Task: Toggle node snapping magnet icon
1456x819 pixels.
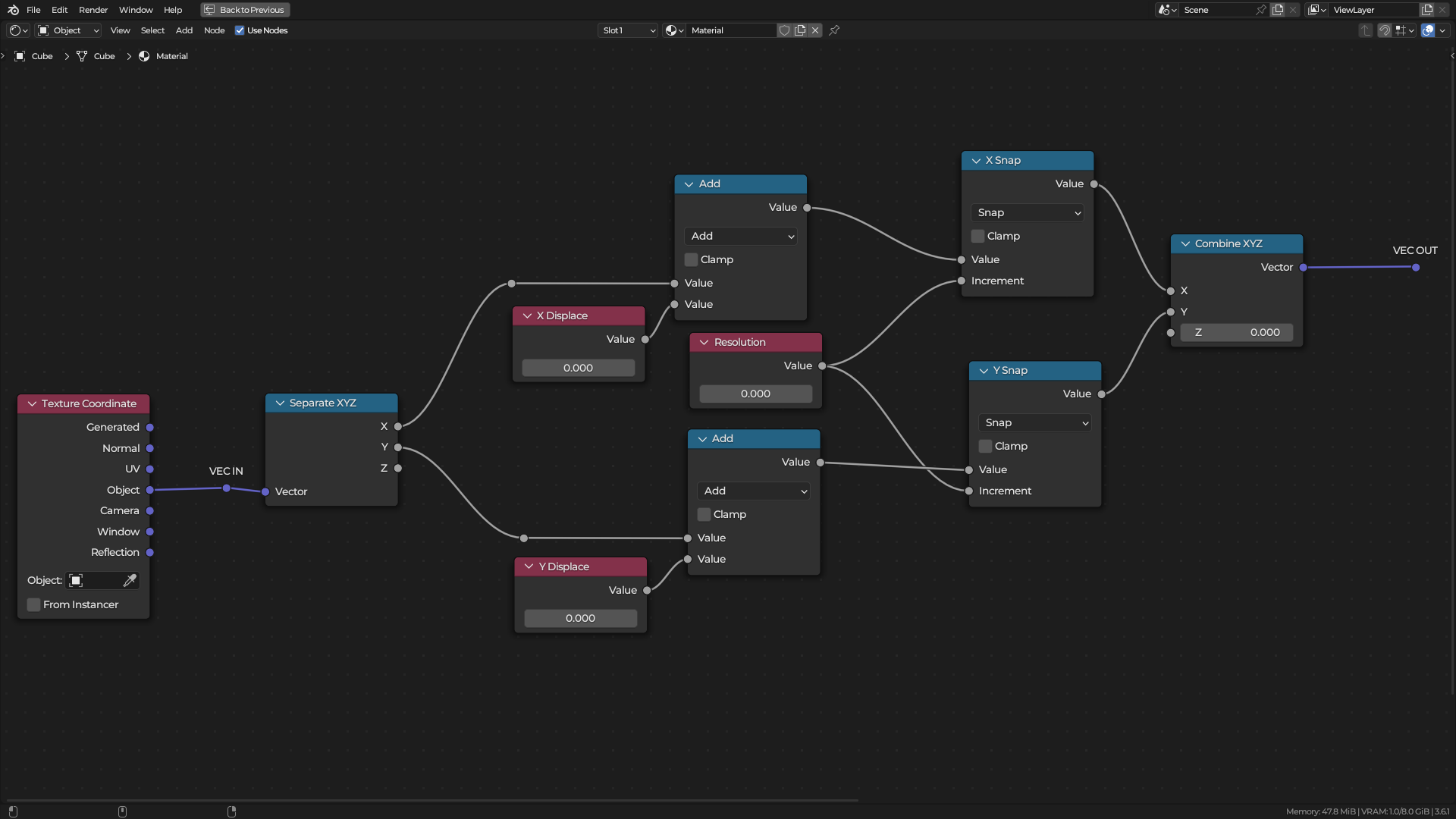Action: pos(1385,30)
